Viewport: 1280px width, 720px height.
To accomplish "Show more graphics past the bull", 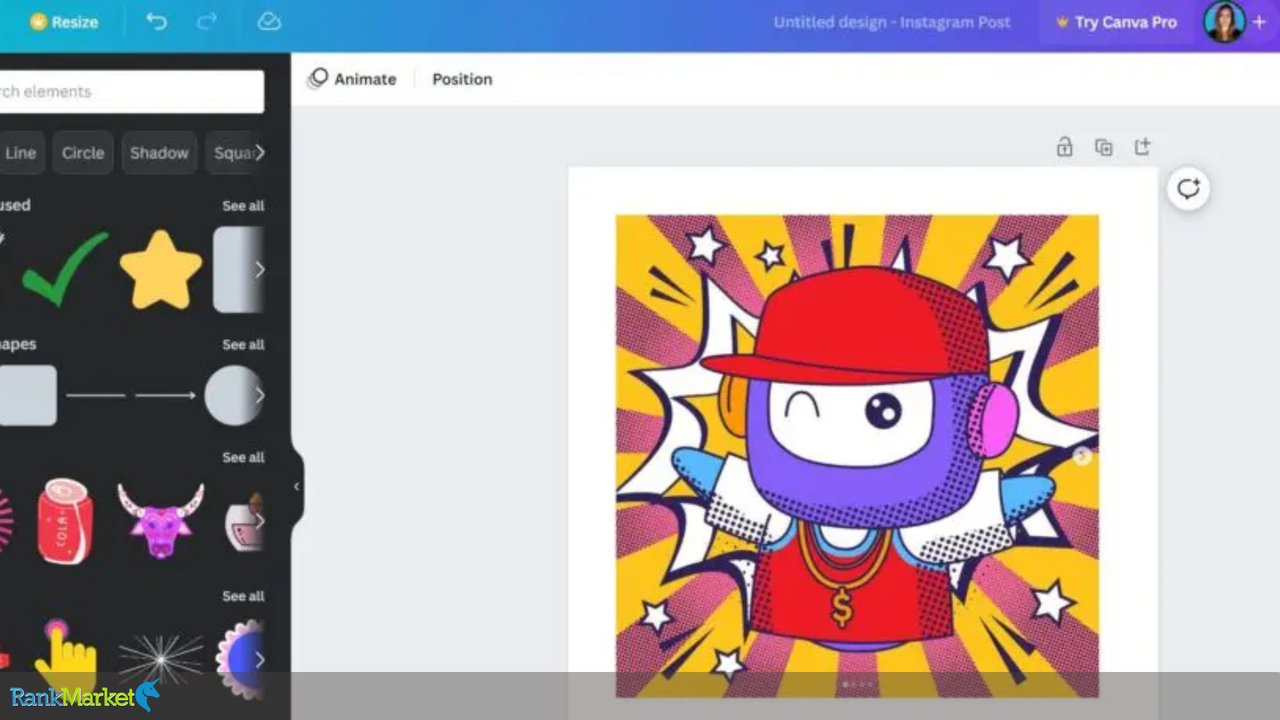I will (260, 521).
